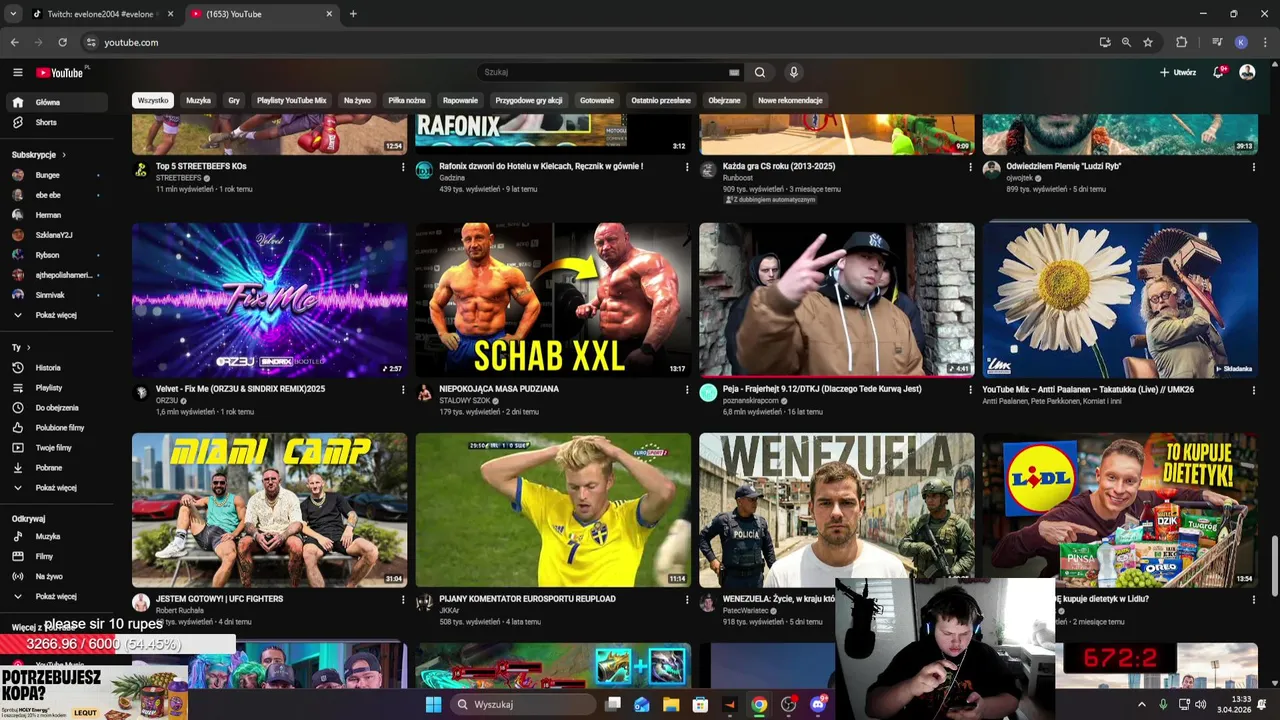1280x720 pixels.
Task: Go to Główna in the sidebar
Action: (x=56, y=102)
